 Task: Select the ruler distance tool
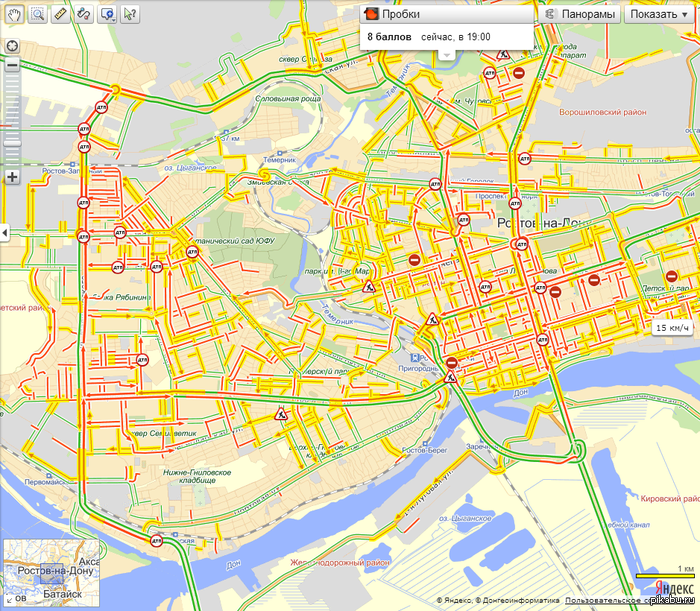(60, 14)
